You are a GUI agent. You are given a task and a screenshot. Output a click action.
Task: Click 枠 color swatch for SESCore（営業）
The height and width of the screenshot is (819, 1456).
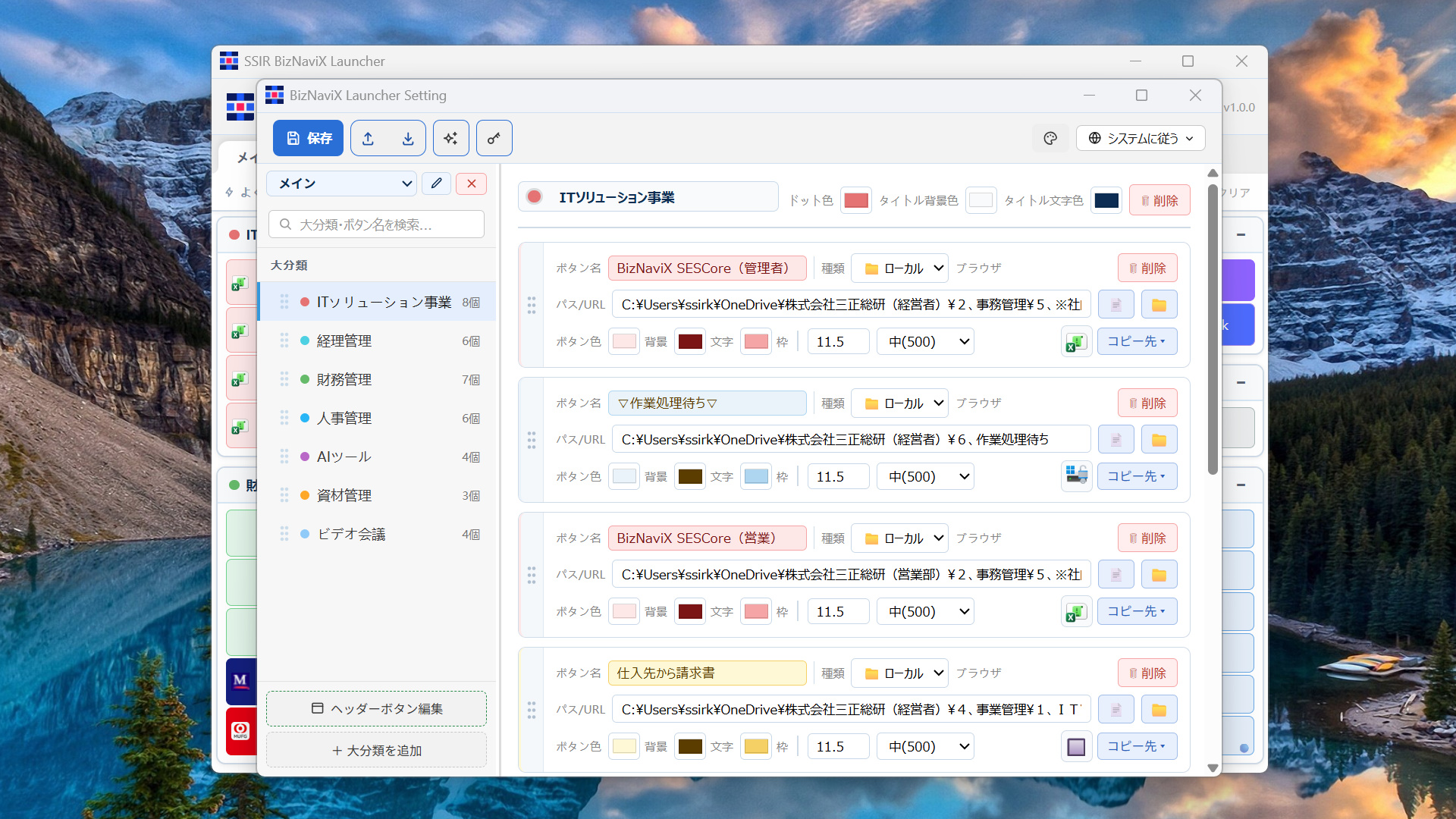pos(756,611)
